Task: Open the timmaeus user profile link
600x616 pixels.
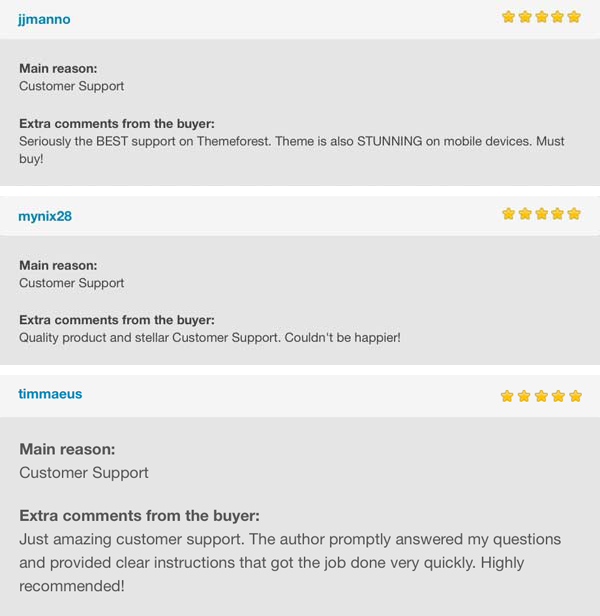Action: click(x=50, y=394)
